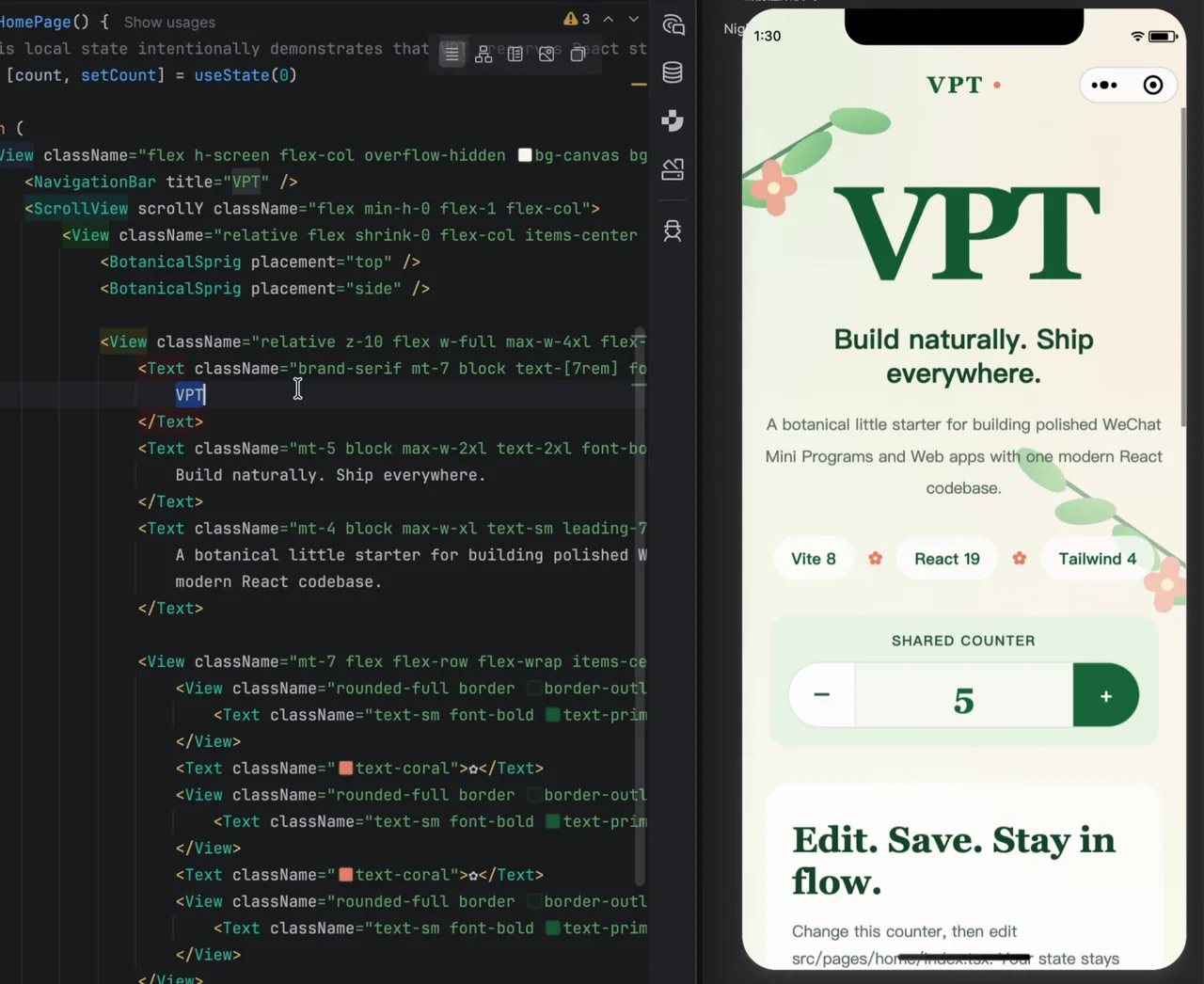
Task: Click the botanical description paragraph in simulator
Action: (x=964, y=456)
